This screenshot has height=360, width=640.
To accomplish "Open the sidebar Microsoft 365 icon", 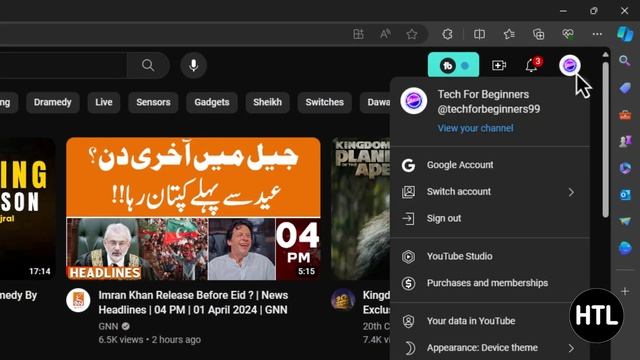I will pyautogui.click(x=624, y=168).
